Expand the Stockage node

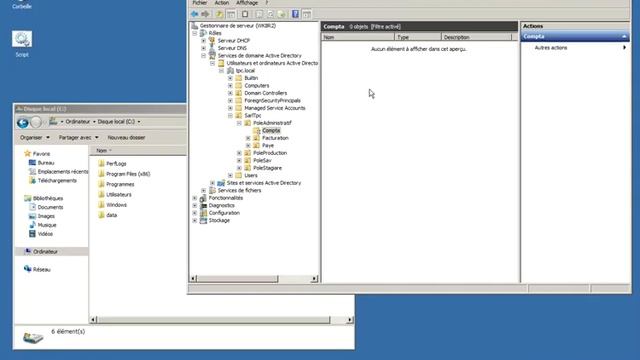coord(195,220)
